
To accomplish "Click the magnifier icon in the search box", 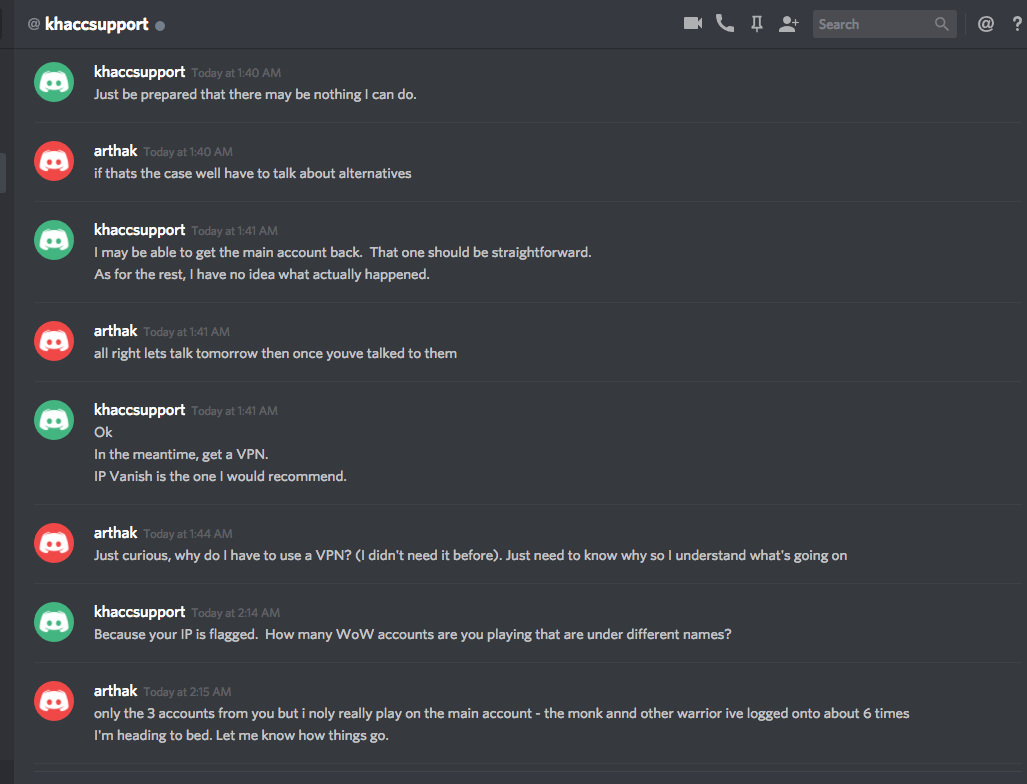I will tap(942, 24).
